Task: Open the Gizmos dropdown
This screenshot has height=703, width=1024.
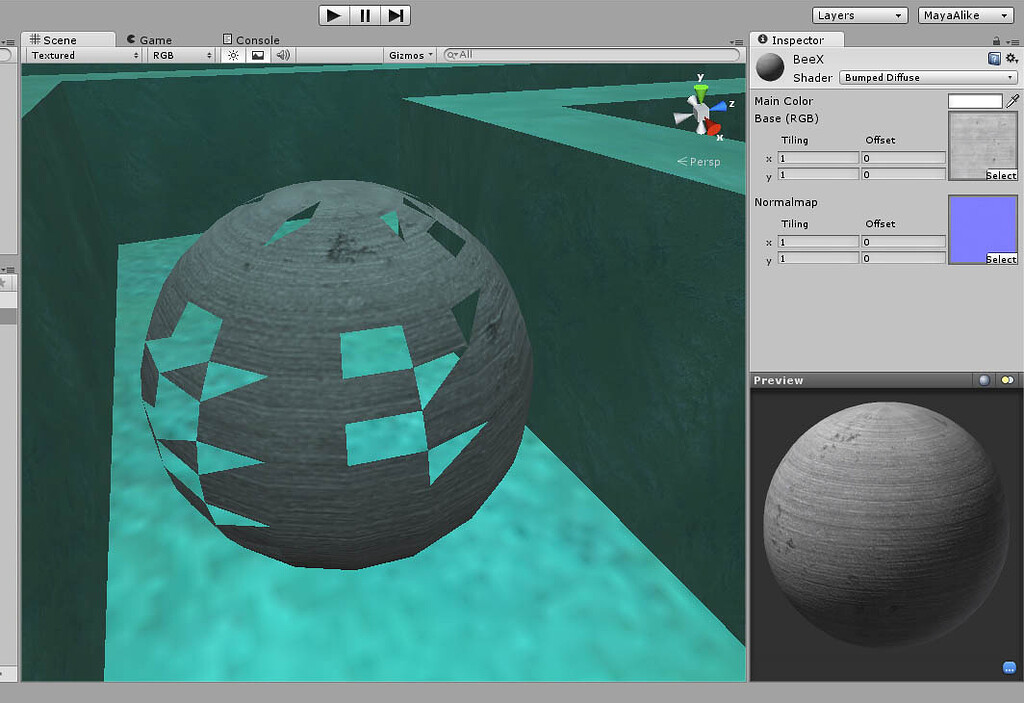Action: point(408,55)
